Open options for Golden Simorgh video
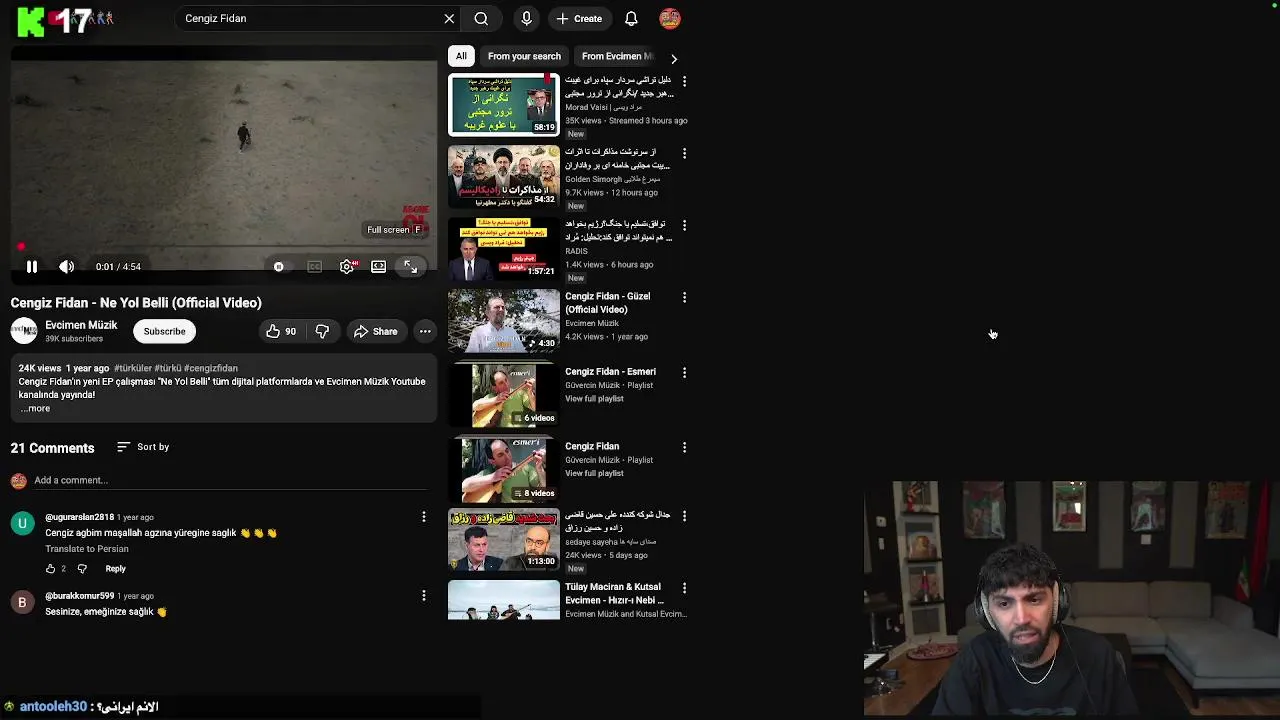Screen dimensions: 1280x720 coord(684,154)
